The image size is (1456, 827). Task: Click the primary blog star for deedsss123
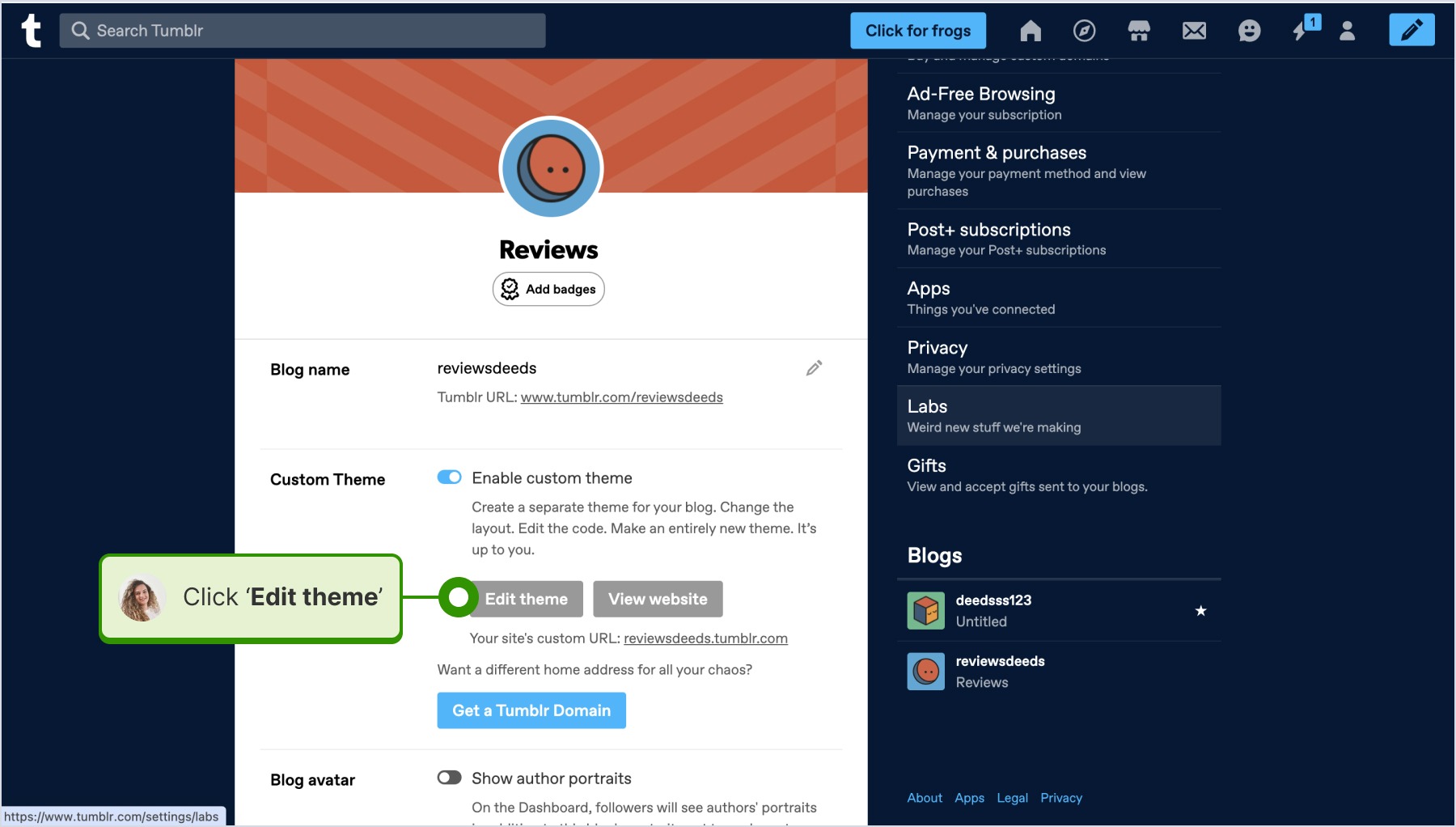click(1200, 611)
